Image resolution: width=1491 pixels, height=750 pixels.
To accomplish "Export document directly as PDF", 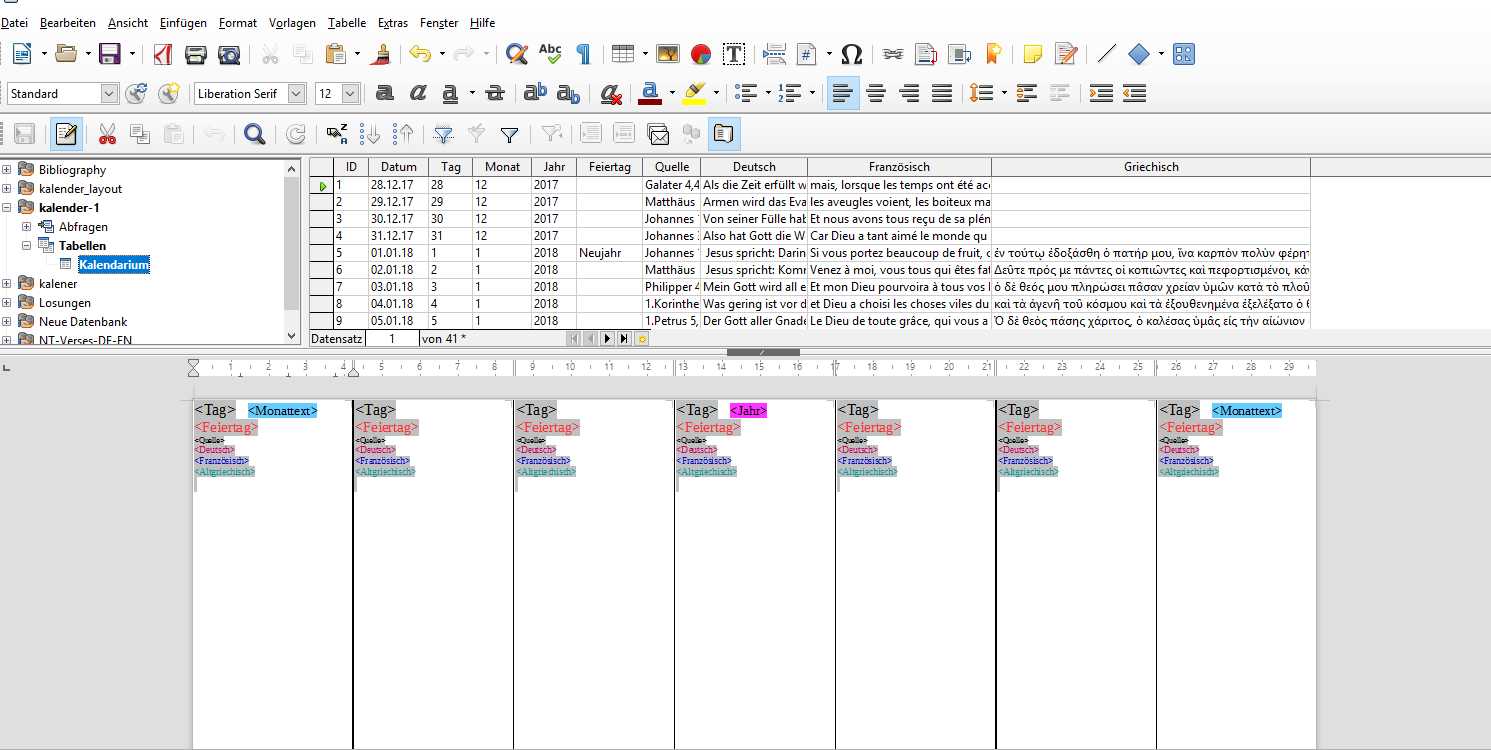I will tap(163, 54).
